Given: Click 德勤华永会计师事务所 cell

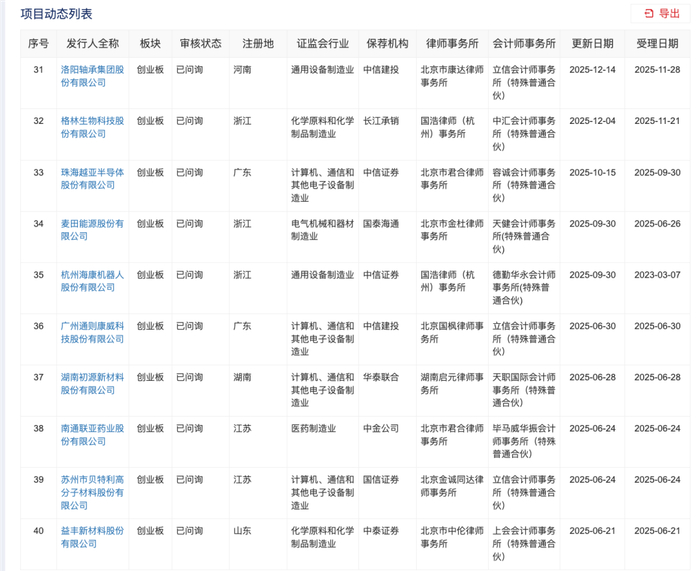Looking at the screenshot, I should coord(524,288).
